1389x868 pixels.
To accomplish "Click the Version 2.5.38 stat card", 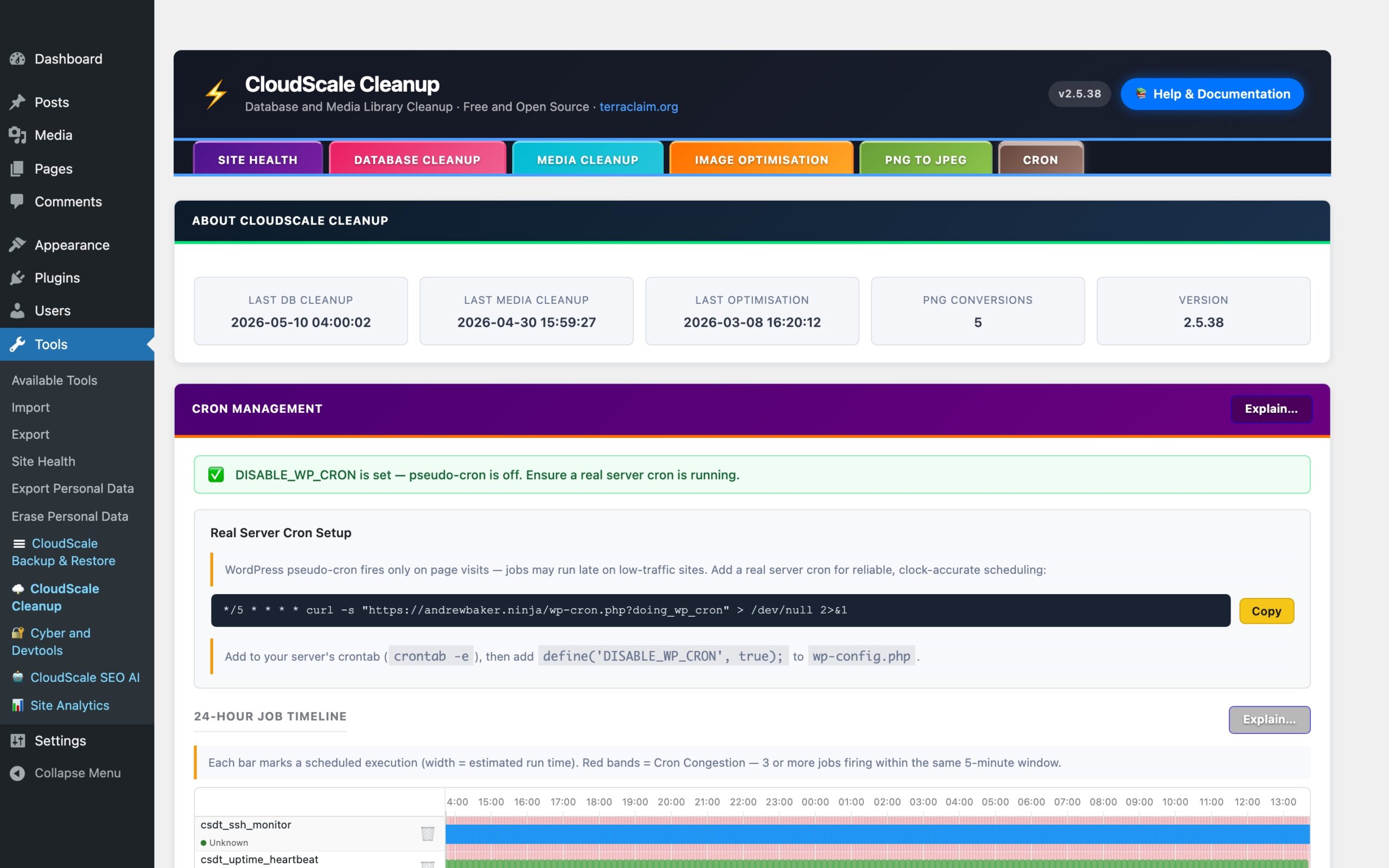I will tap(1203, 311).
